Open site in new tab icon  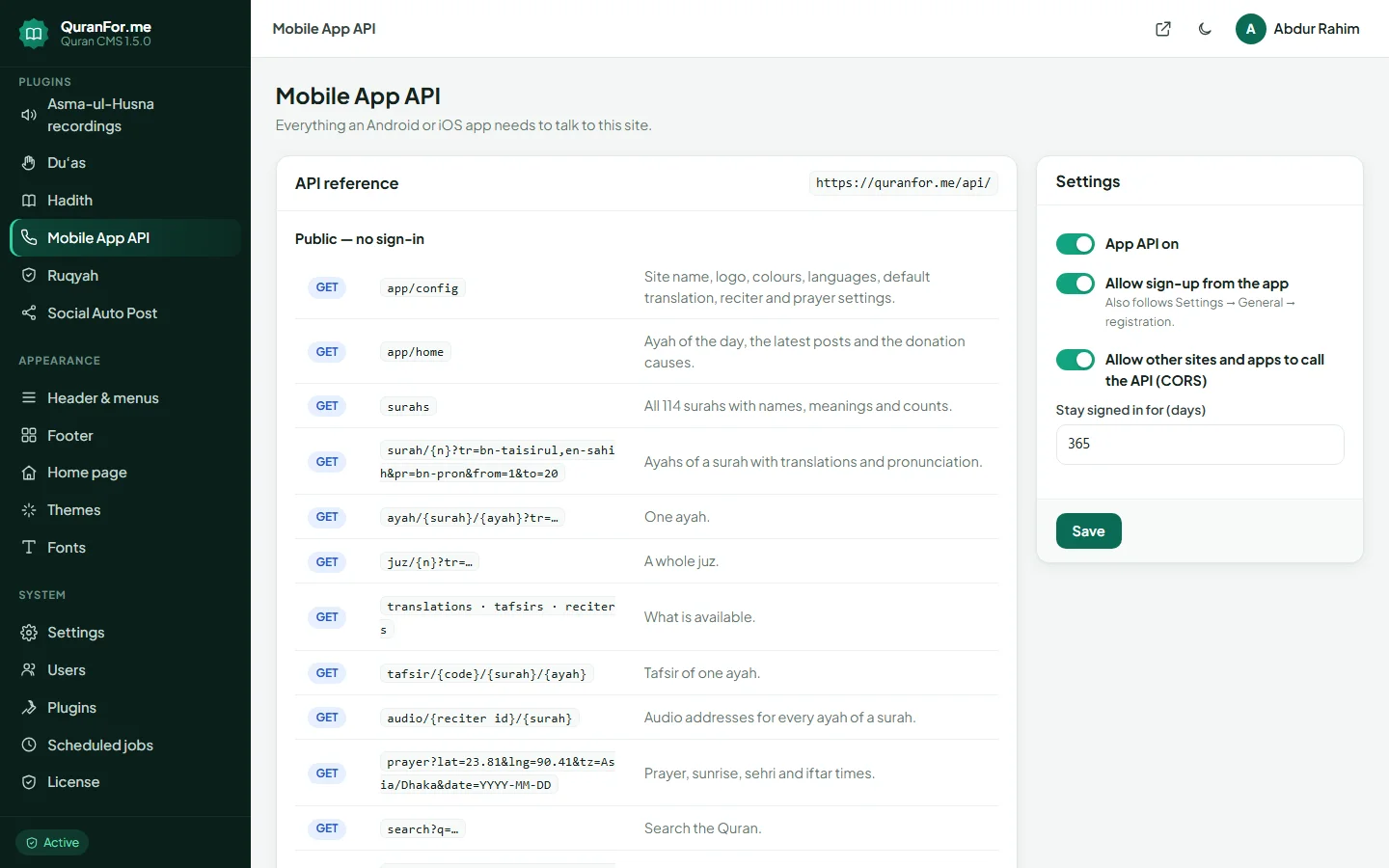click(x=1163, y=29)
